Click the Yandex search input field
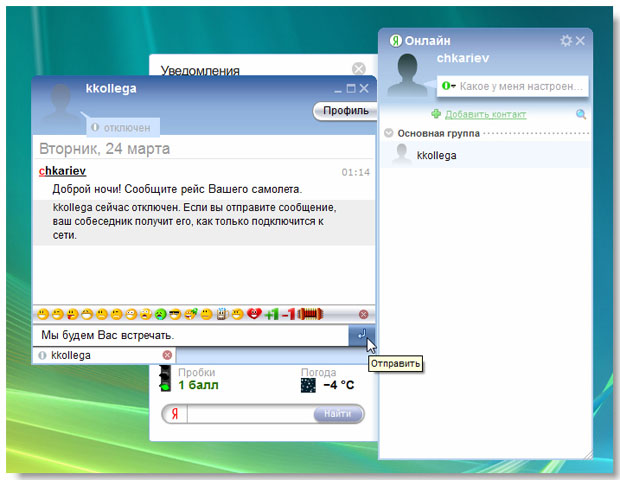Image resolution: width=620 pixels, height=480 pixels. pyautogui.click(x=251, y=414)
